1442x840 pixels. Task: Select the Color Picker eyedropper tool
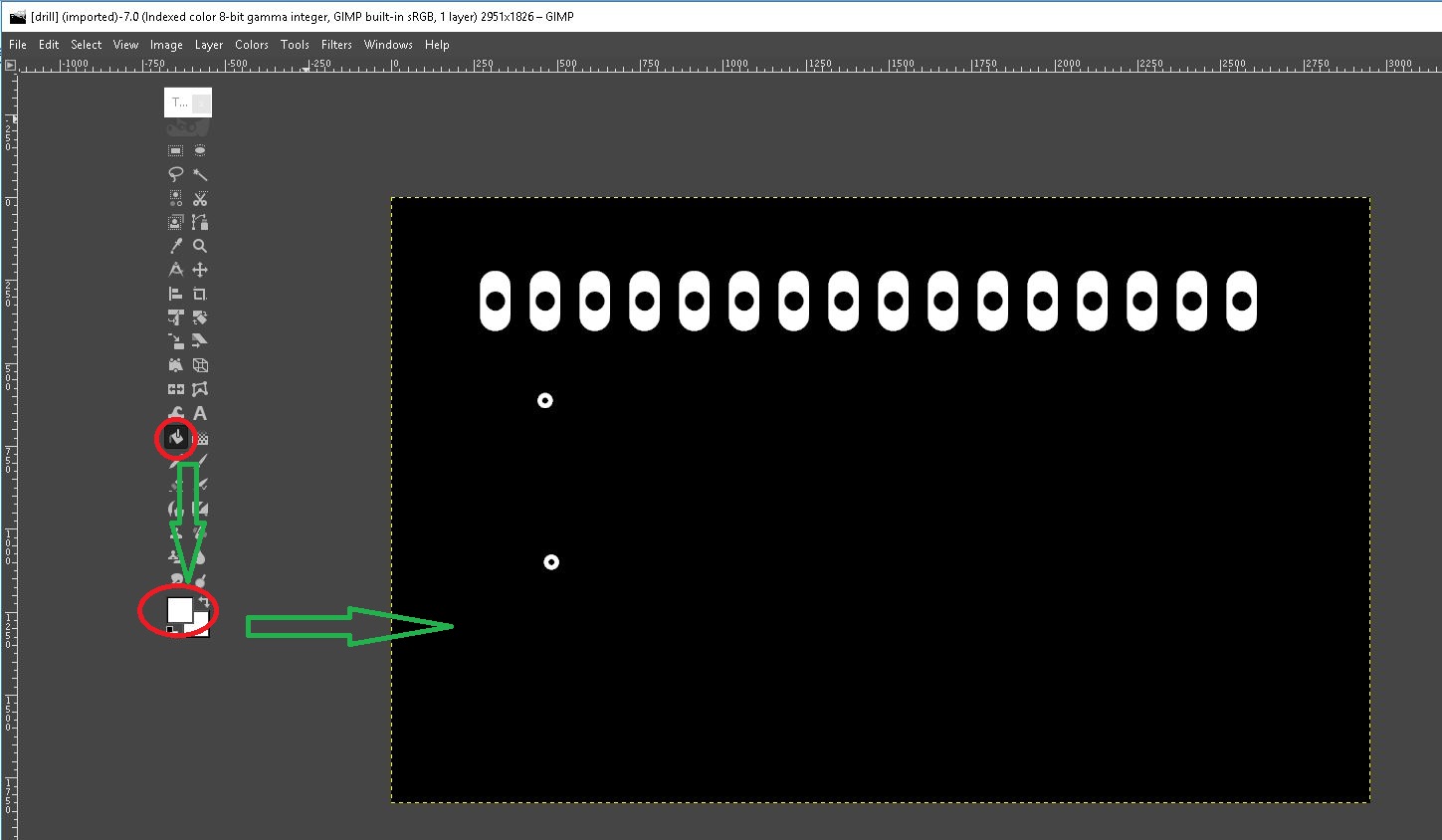tap(175, 246)
